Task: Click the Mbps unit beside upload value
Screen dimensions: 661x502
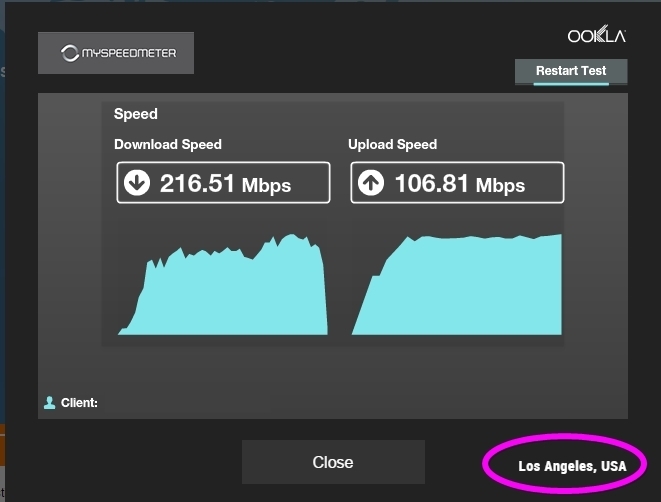Action: coord(500,186)
